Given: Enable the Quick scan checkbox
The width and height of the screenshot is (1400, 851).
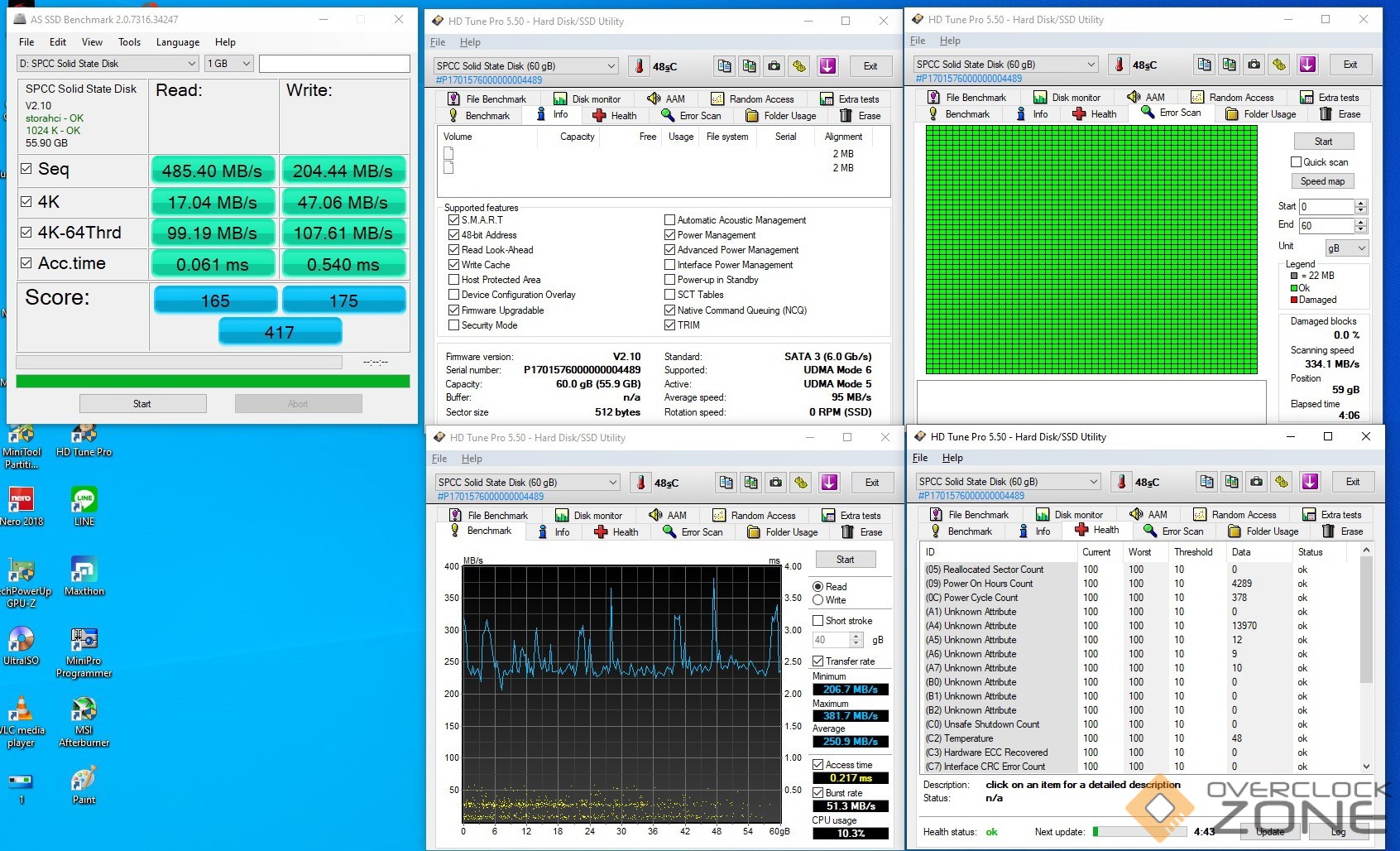Looking at the screenshot, I should click(1297, 162).
